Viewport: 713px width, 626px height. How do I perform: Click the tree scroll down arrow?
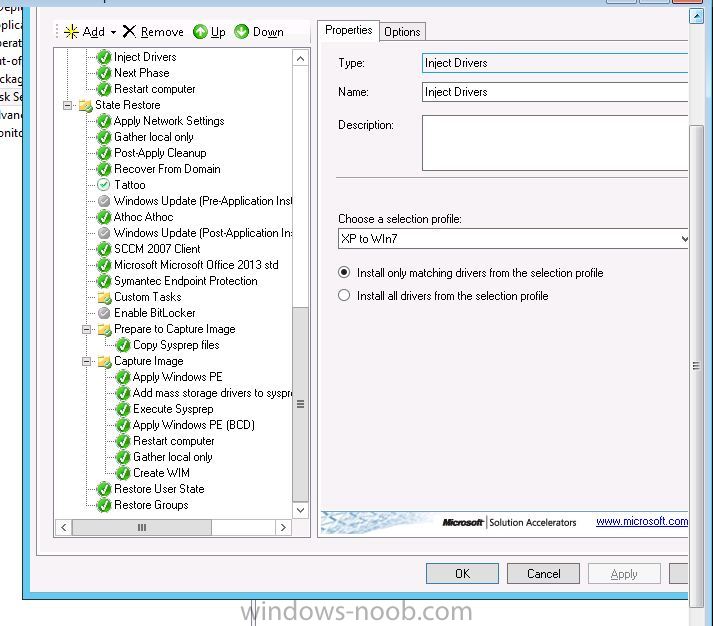[x=300, y=510]
